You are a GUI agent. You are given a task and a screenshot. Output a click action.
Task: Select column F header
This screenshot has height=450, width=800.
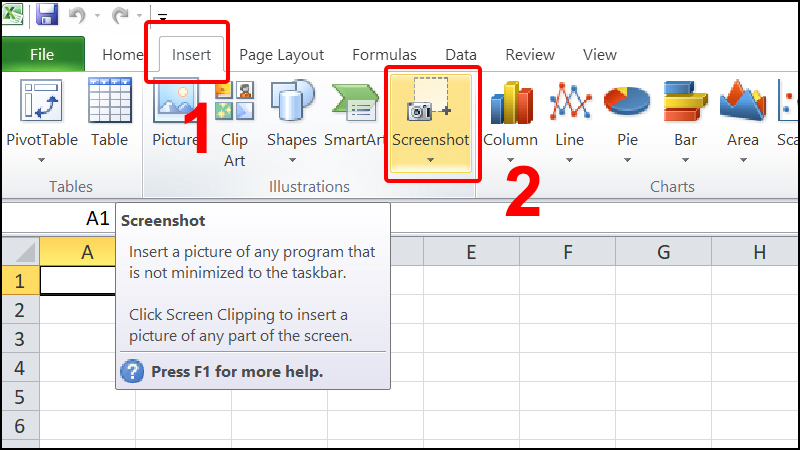[567, 253]
